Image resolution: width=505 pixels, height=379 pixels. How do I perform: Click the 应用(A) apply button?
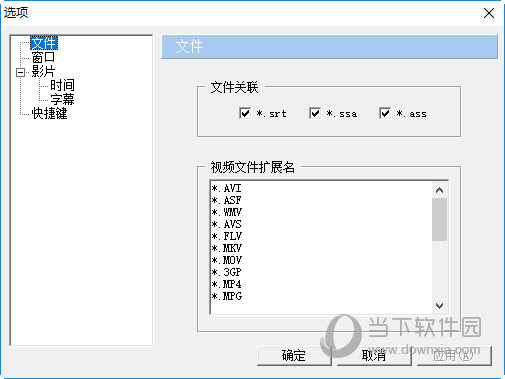coord(454,356)
